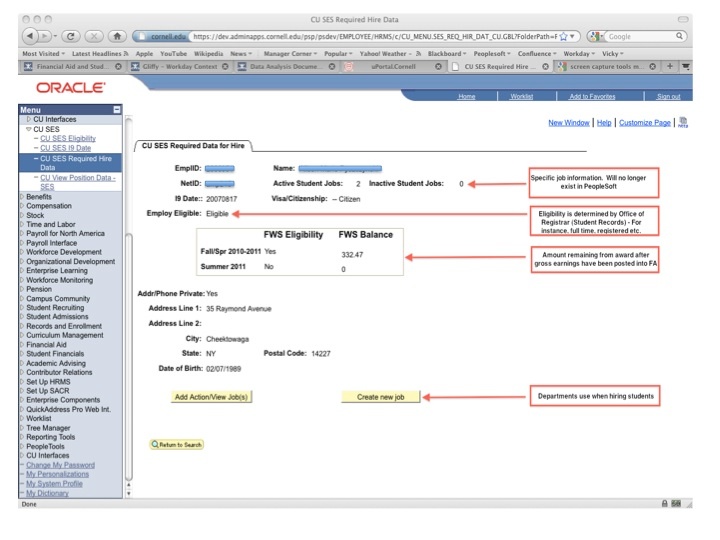This screenshot has height=540, width=720.
Task: Open a new tab with plus icon
Action: pyautogui.click(x=670, y=66)
